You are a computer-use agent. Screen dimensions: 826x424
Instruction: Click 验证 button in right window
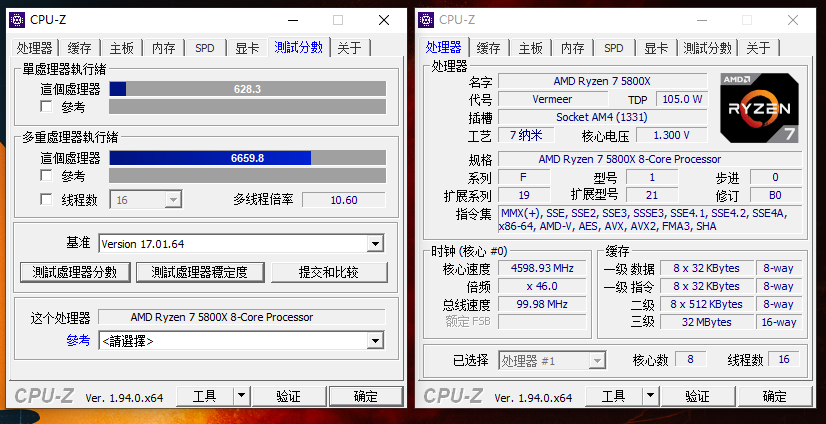pos(697,396)
